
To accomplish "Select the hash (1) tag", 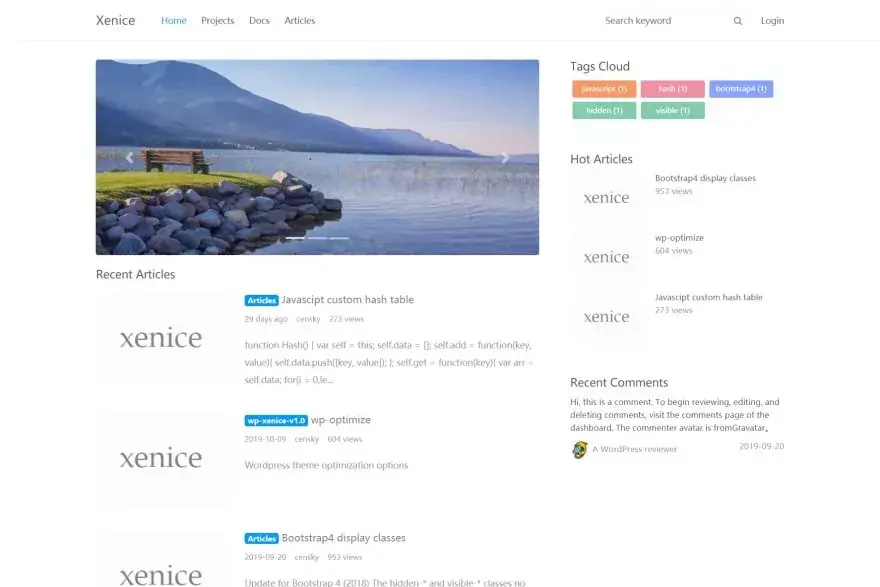I will click(673, 89).
